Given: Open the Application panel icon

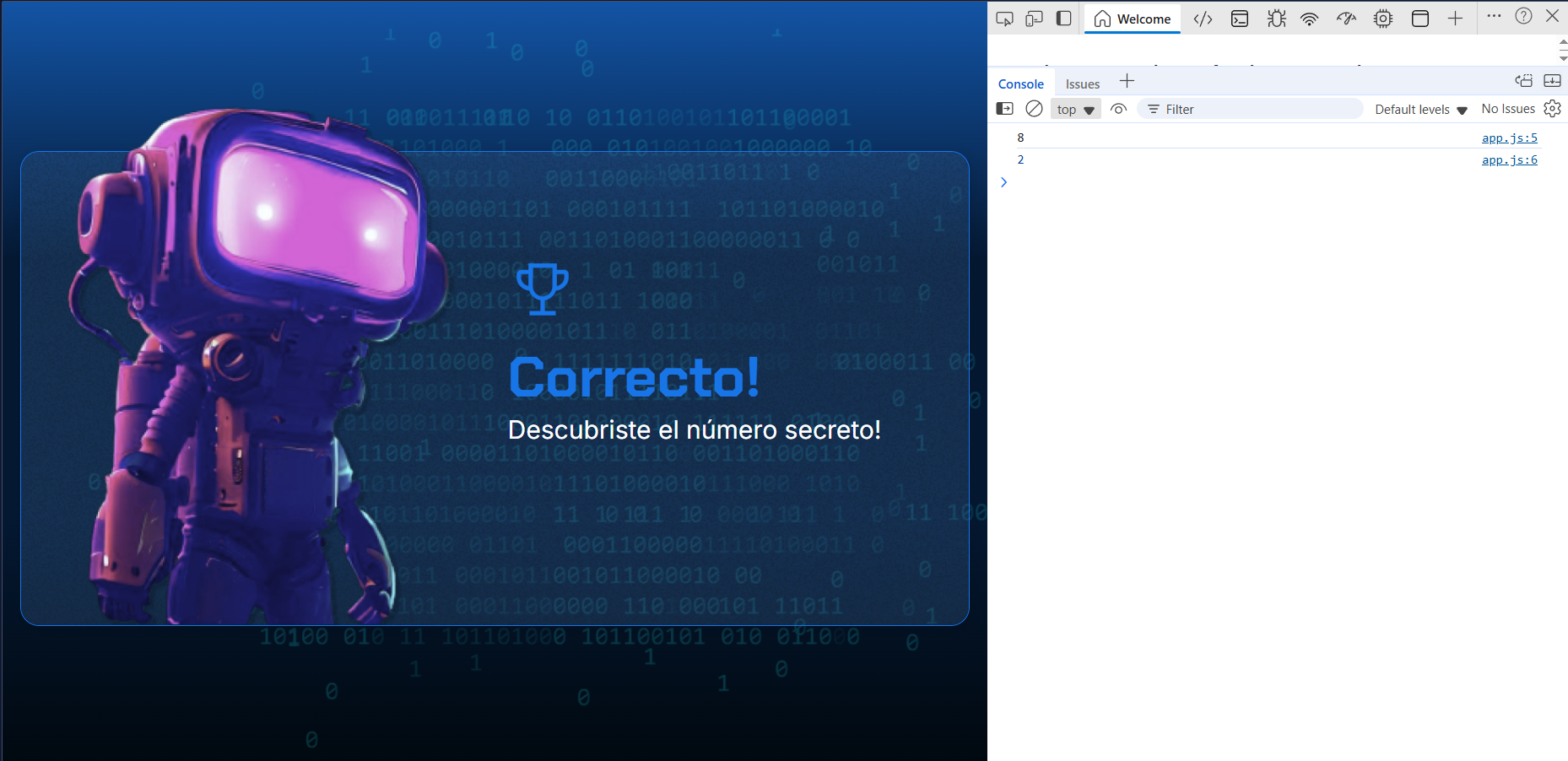Looking at the screenshot, I should [x=1420, y=19].
